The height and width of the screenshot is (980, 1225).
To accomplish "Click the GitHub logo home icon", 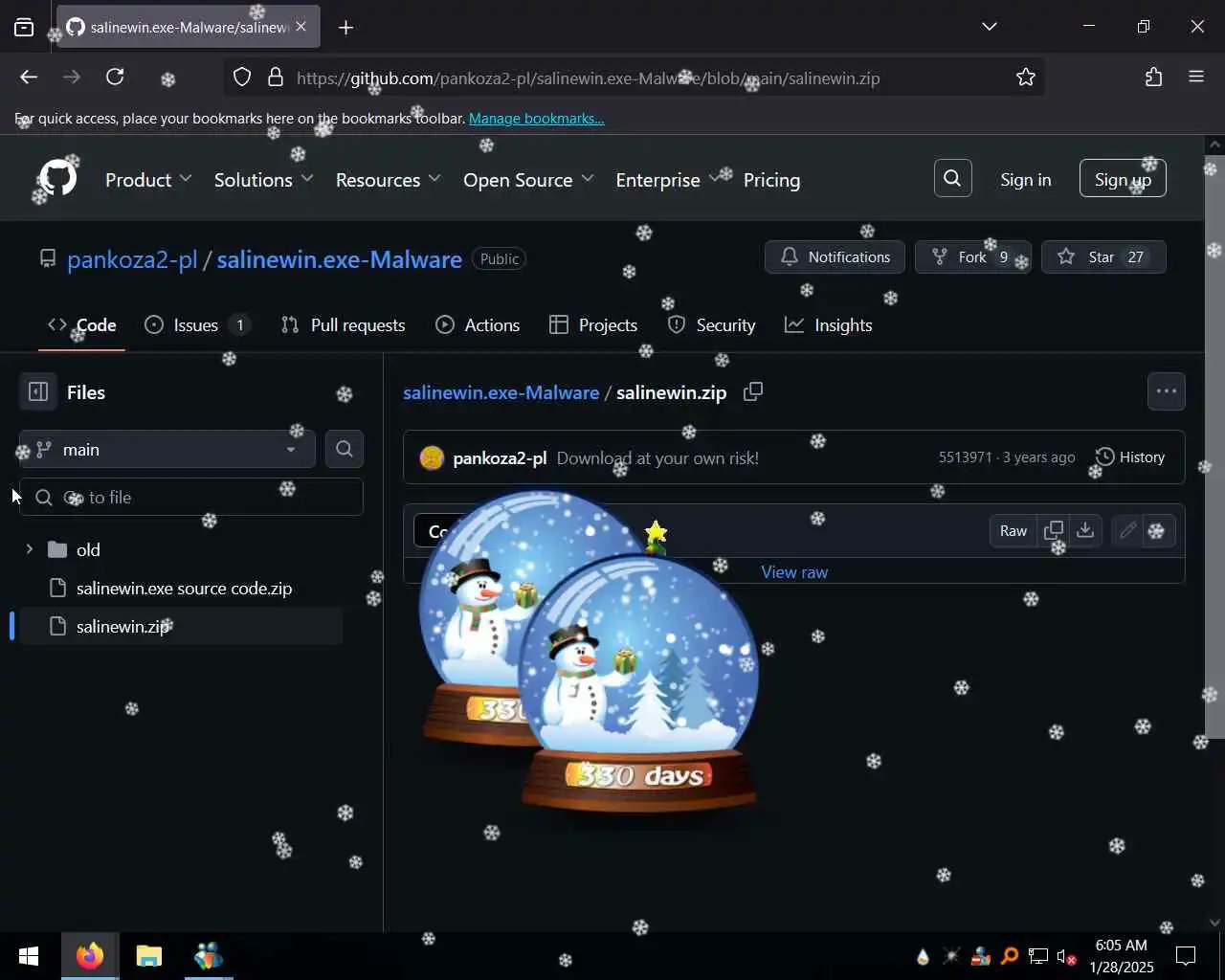I will [x=57, y=179].
